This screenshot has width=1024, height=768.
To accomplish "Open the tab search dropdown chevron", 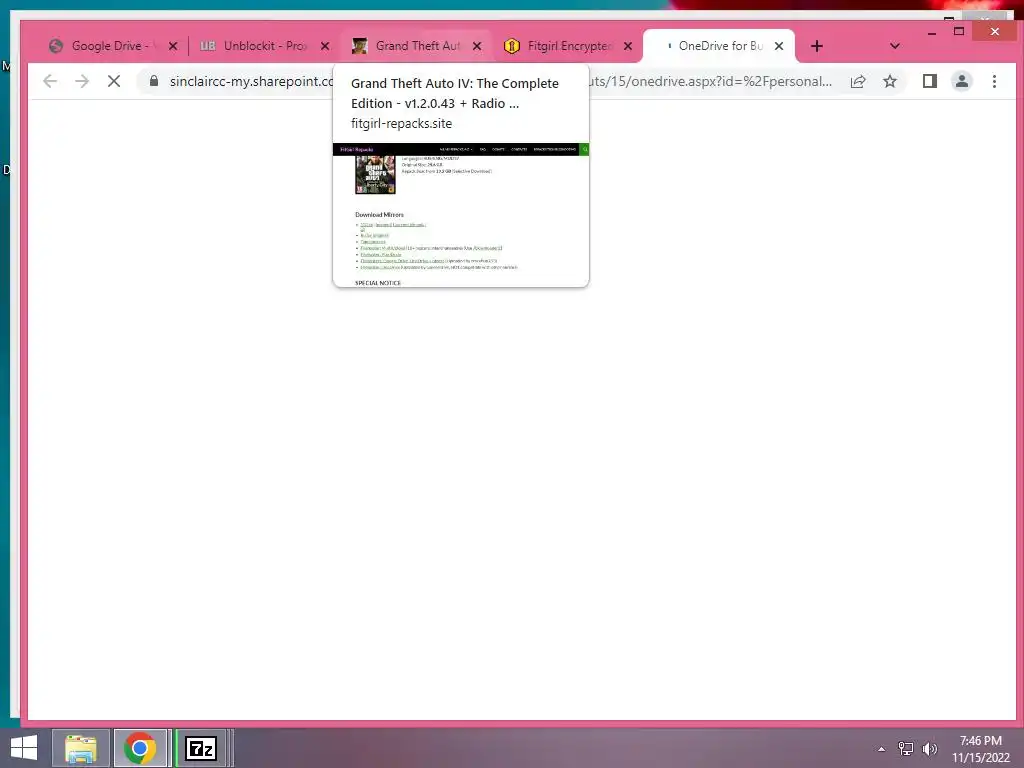I will coord(895,46).
